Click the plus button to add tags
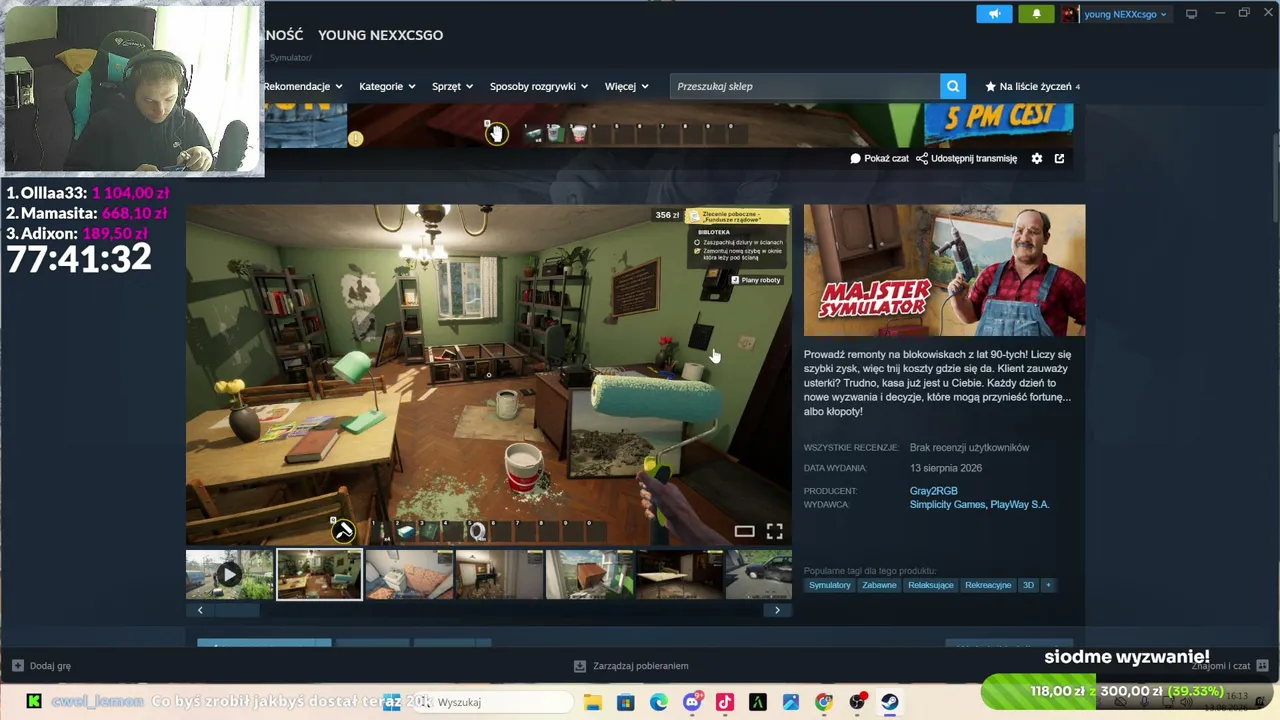1280x720 pixels. pyautogui.click(x=1048, y=585)
